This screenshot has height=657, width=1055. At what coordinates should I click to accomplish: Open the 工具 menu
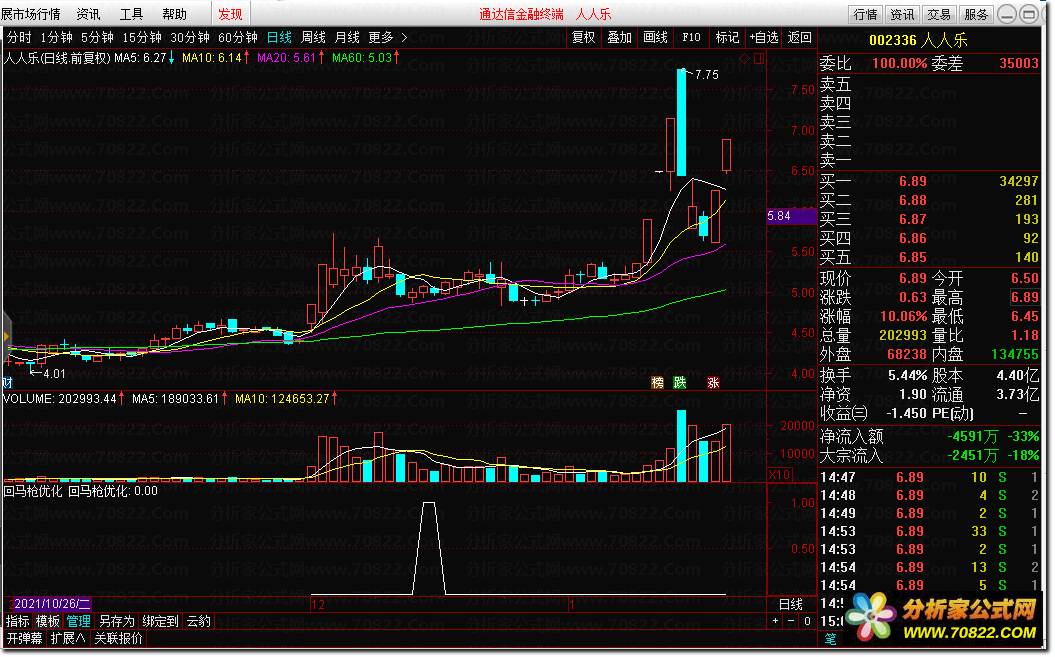pos(131,14)
